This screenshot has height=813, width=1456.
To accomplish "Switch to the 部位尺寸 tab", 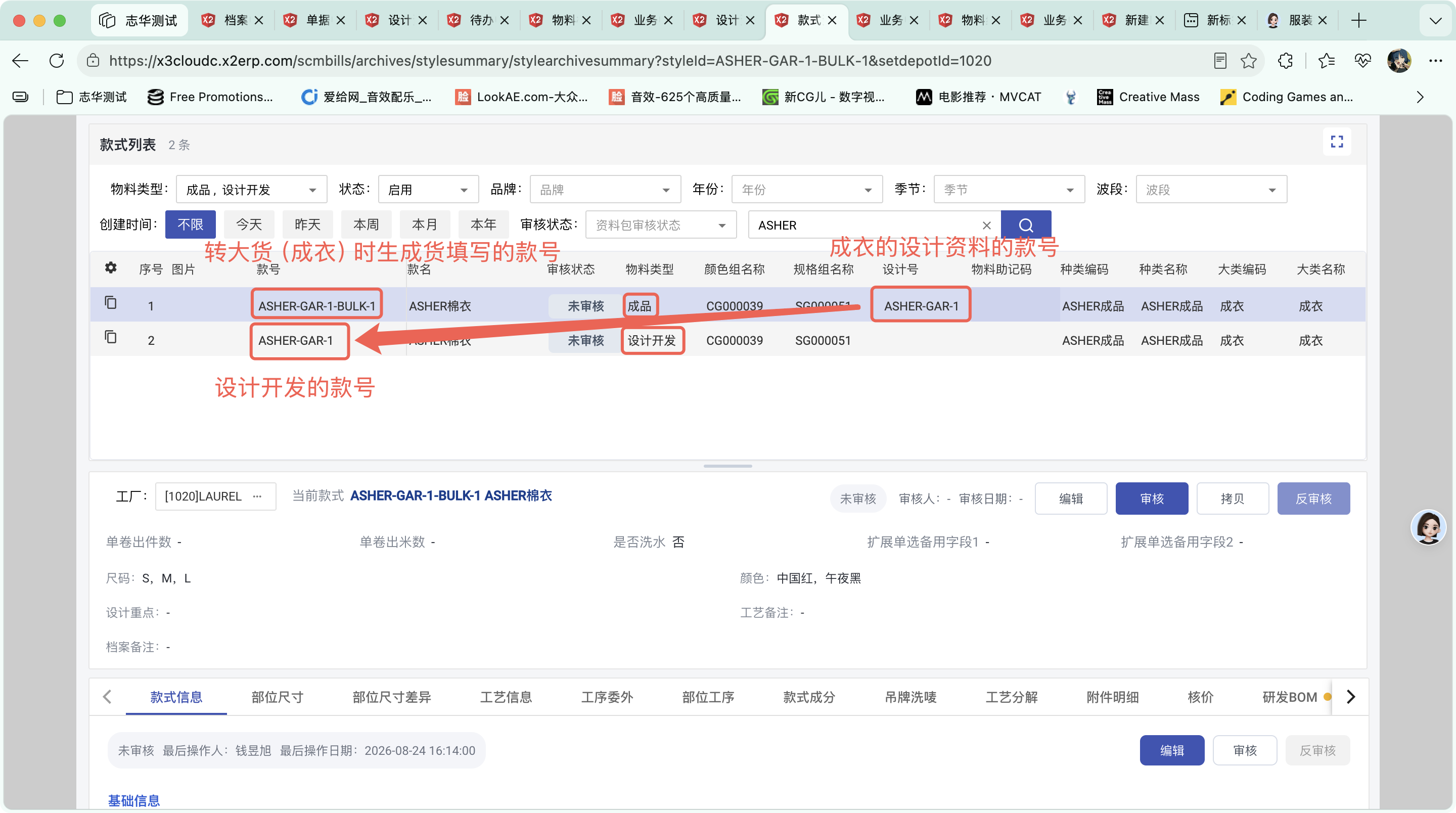I will point(277,697).
